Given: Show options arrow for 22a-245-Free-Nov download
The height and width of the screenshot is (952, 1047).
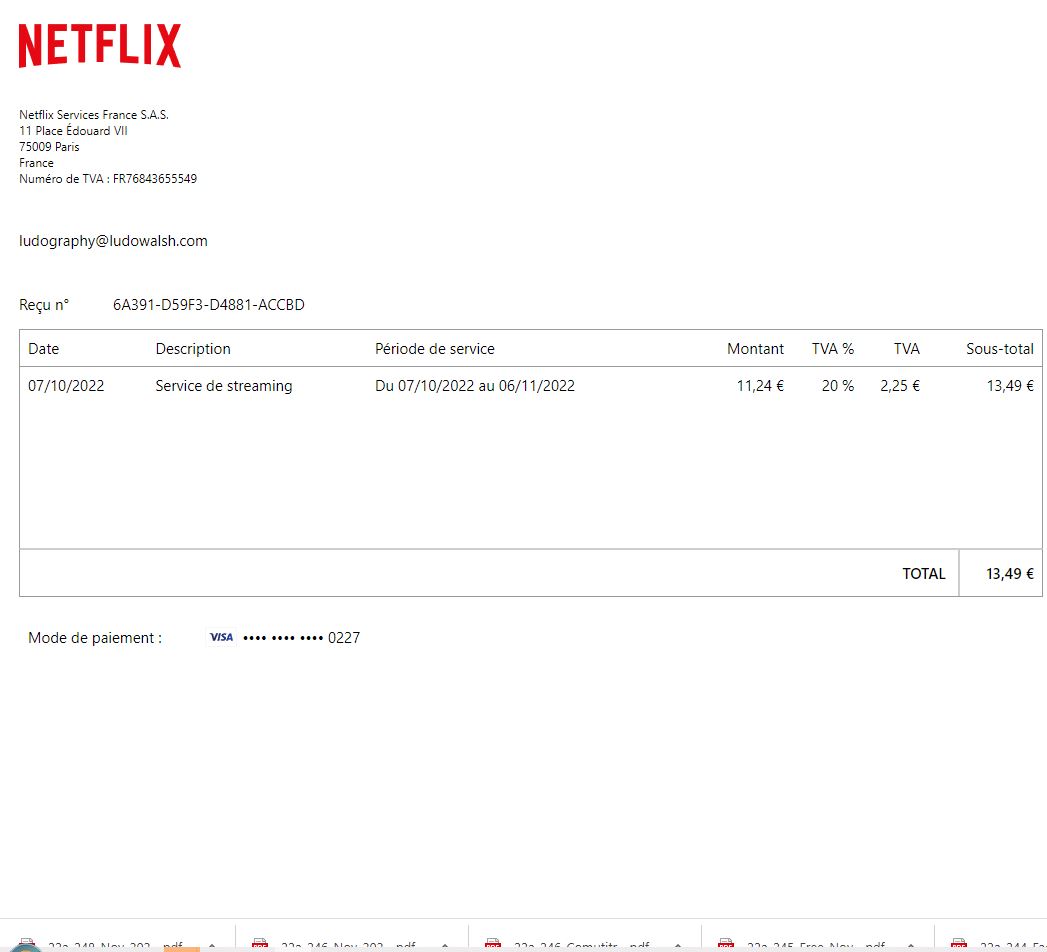Looking at the screenshot, I should pyautogui.click(x=911, y=946).
